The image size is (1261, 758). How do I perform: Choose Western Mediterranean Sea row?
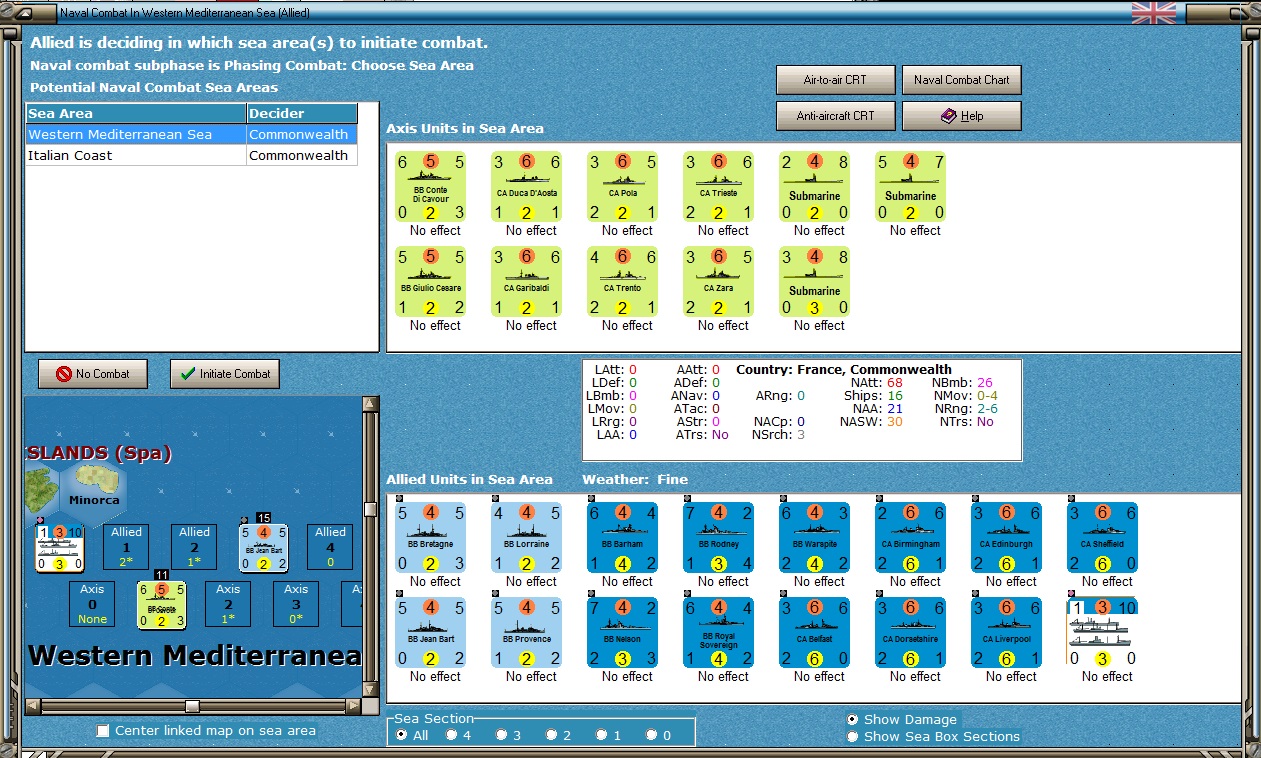[x=192, y=134]
